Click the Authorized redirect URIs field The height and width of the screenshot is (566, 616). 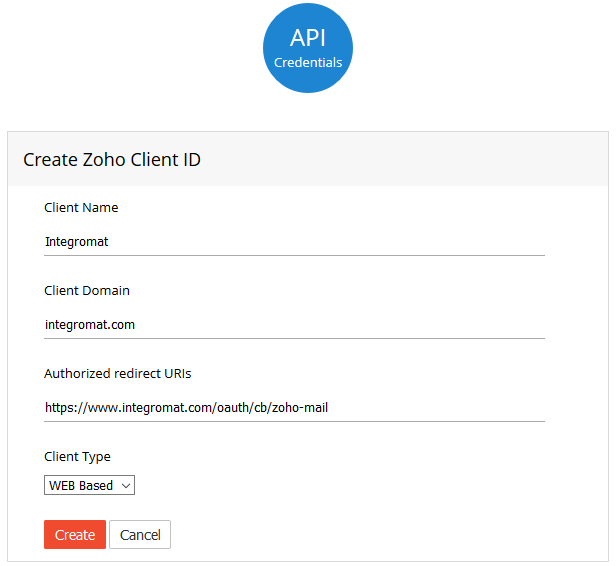[294, 408]
